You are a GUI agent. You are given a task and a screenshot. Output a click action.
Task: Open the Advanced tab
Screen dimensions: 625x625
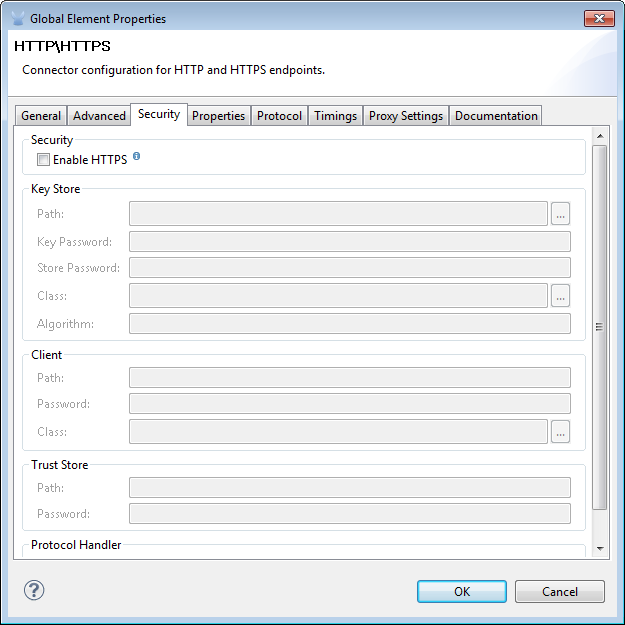click(x=99, y=116)
